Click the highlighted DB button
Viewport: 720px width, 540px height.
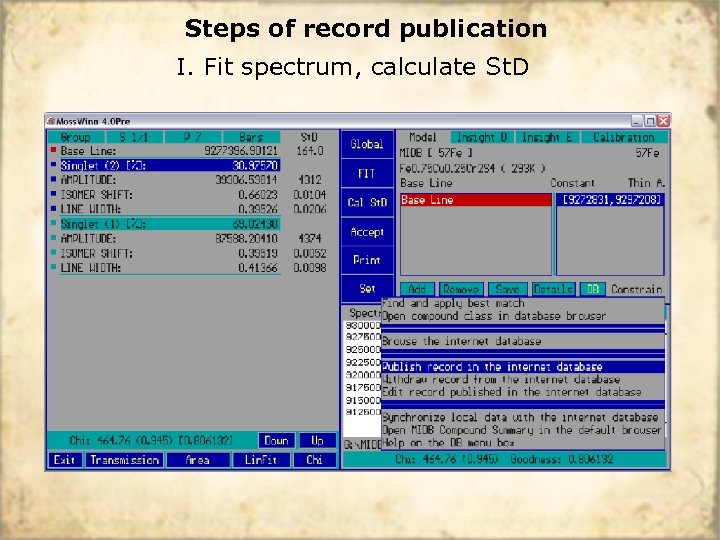[x=593, y=289]
